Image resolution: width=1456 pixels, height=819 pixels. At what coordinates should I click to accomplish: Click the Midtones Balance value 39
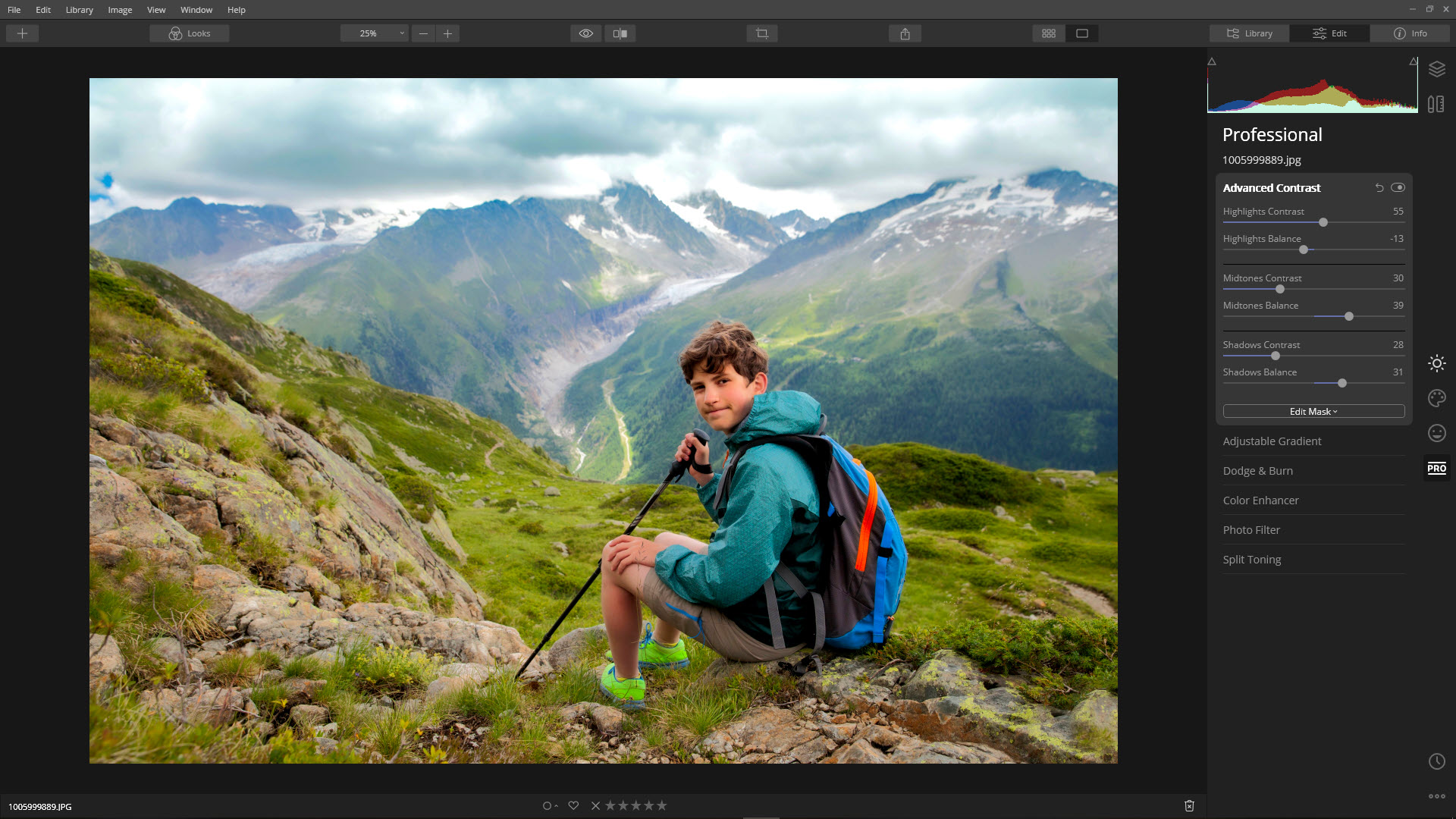[x=1398, y=306]
